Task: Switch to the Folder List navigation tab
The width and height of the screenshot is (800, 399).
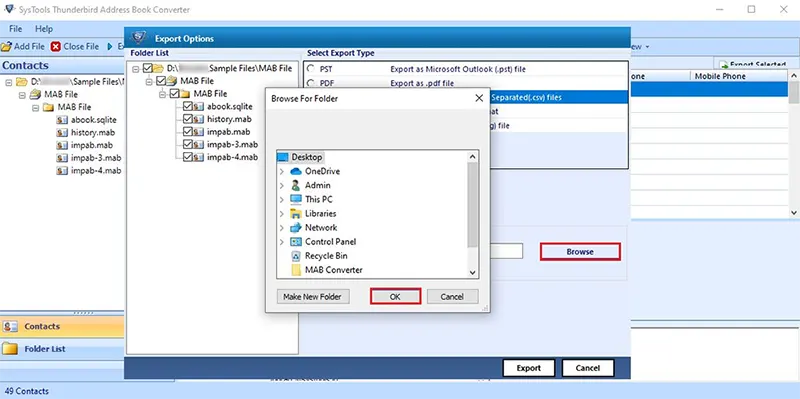Action: [62, 349]
